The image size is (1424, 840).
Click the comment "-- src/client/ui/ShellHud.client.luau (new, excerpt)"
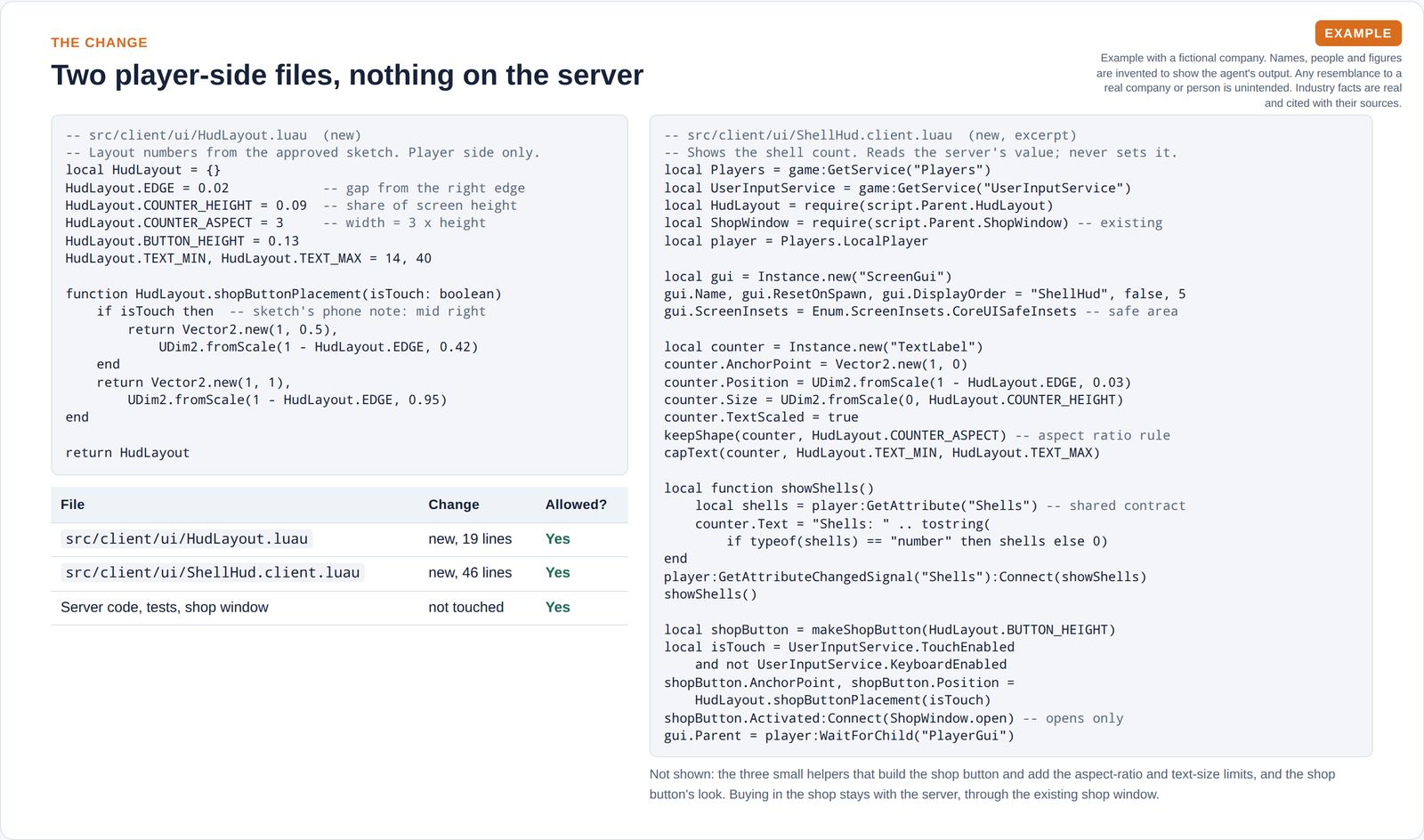click(x=870, y=135)
